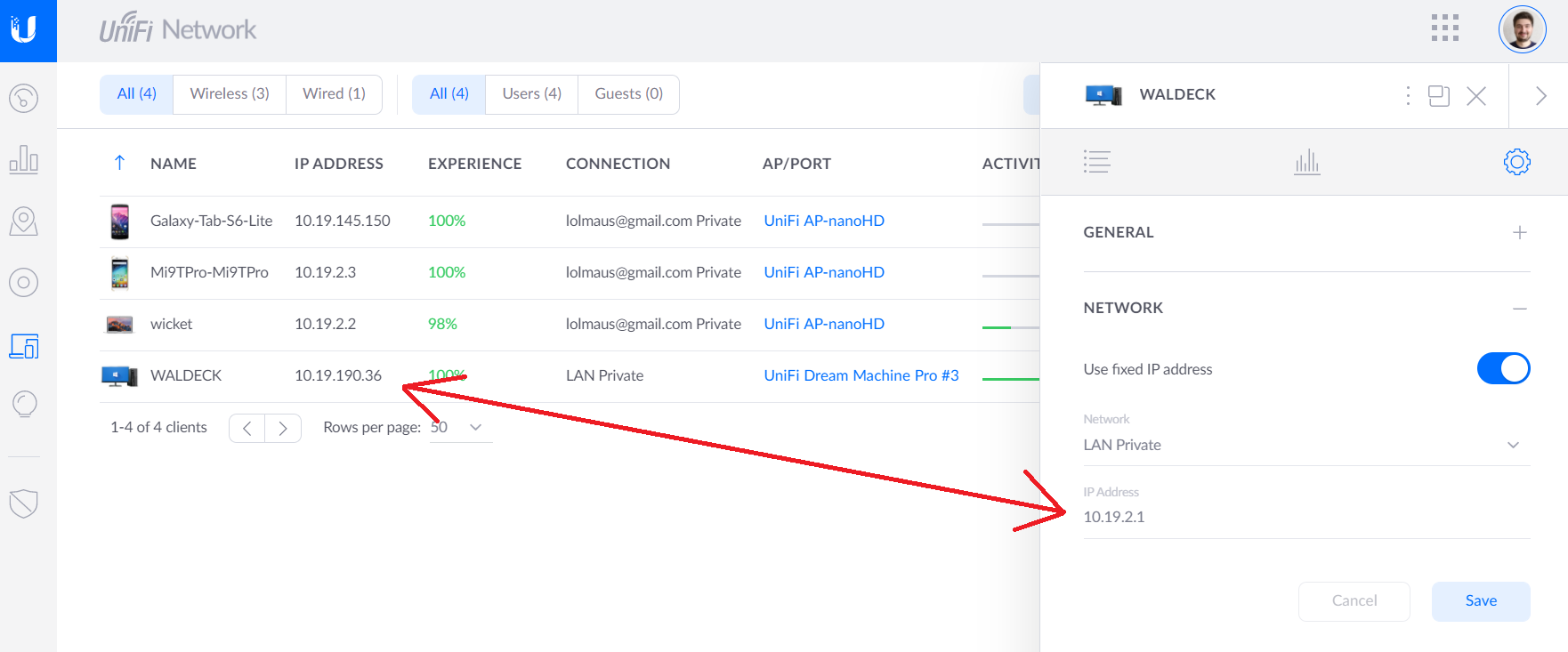Open the Statistics bar chart sidebar icon
The width and height of the screenshot is (1568, 652).
tap(24, 159)
